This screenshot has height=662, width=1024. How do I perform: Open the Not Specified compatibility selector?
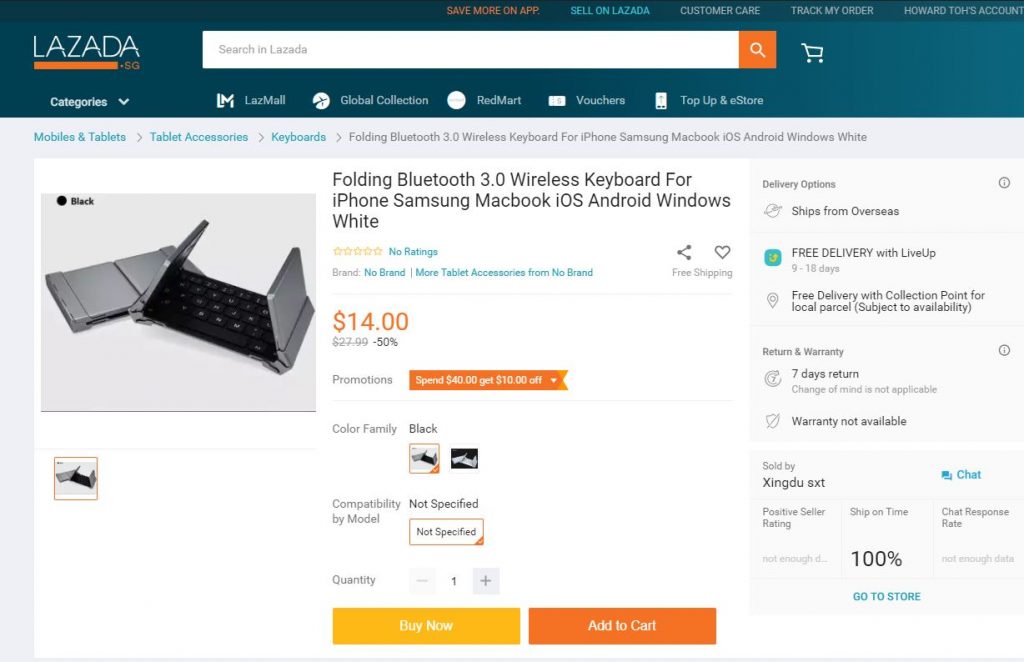(x=445, y=533)
